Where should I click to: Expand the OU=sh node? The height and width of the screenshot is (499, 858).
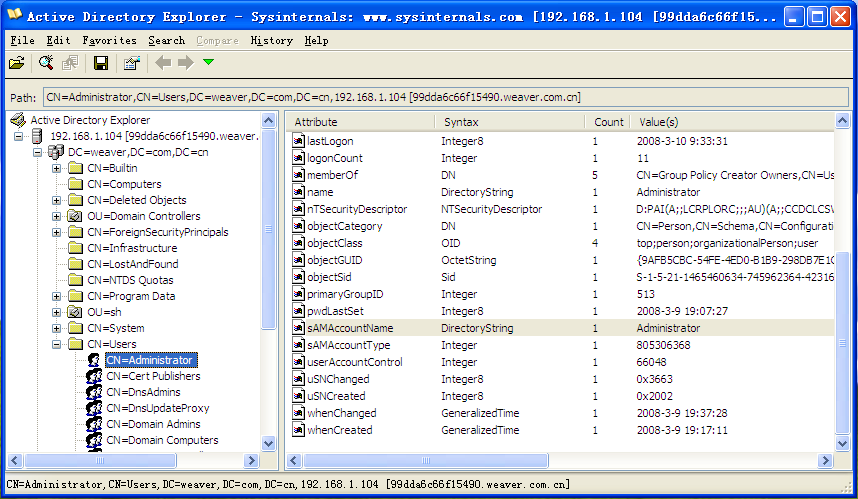point(56,312)
